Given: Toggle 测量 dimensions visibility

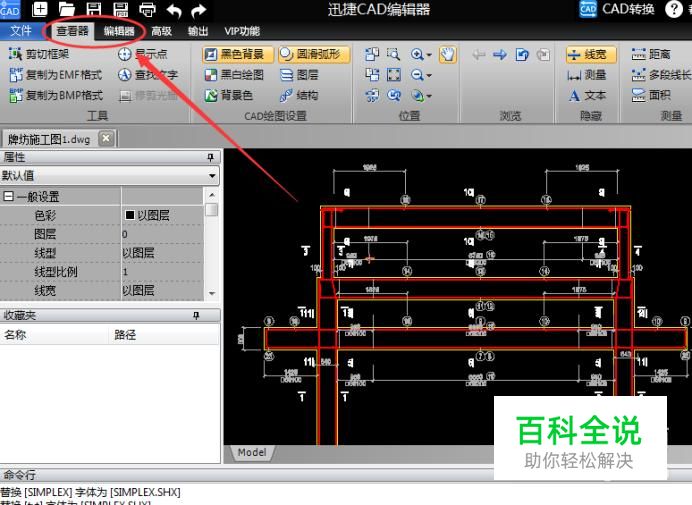Looking at the screenshot, I should click(587, 75).
